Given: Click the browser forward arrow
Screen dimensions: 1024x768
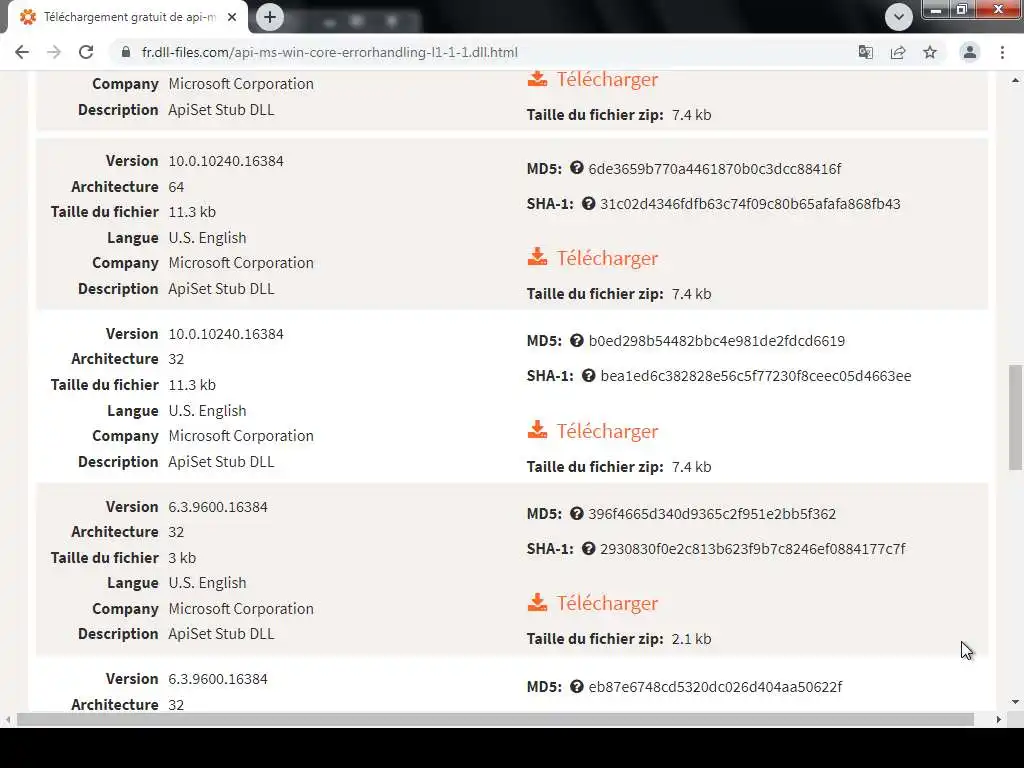Looking at the screenshot, I should pos(54,52).
